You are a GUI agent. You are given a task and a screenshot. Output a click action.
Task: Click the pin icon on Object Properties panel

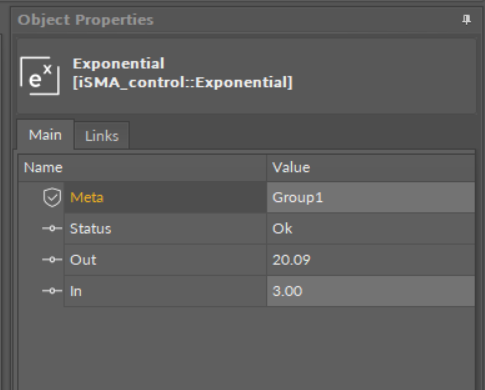(466, 20)
